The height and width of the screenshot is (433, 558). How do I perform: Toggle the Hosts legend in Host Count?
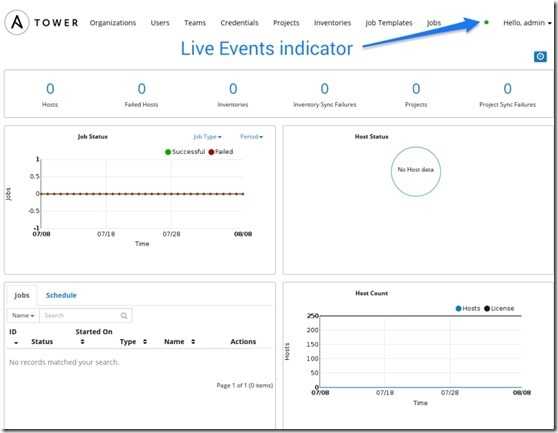(468, 308)
